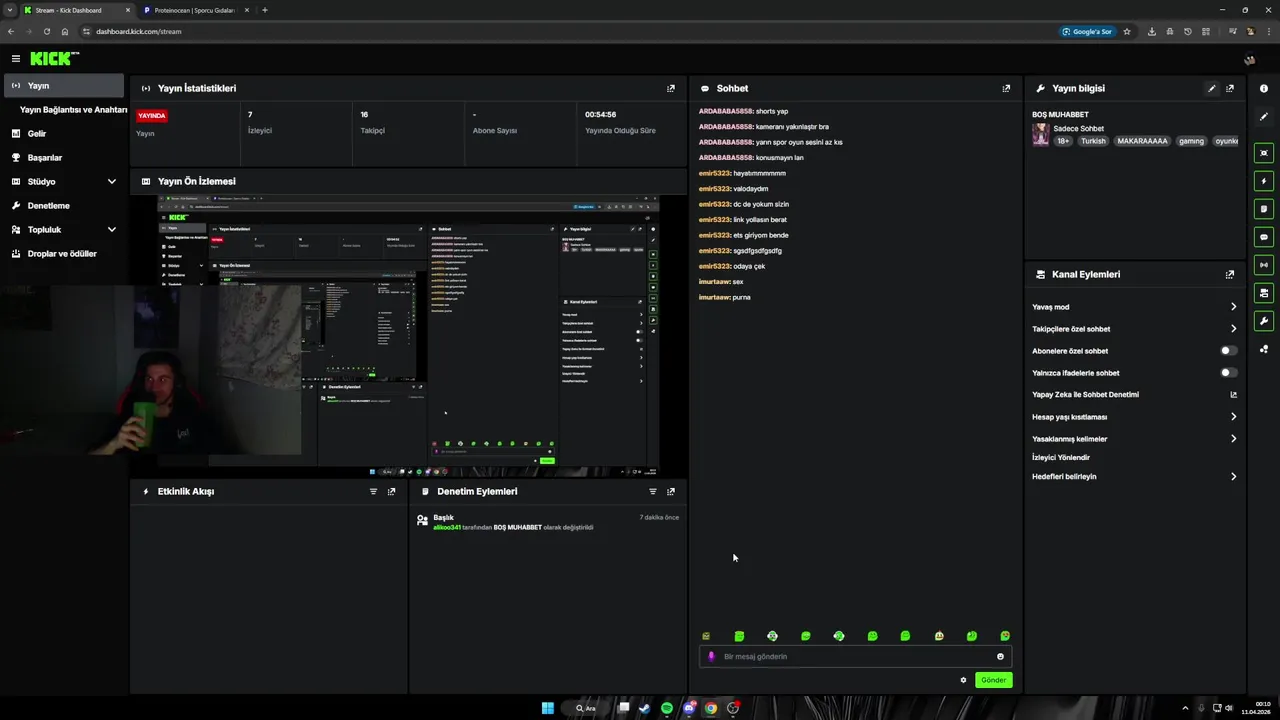Click username alikoo341 in moderation log
Screen dimensions: 1280x720
[447, 527]
